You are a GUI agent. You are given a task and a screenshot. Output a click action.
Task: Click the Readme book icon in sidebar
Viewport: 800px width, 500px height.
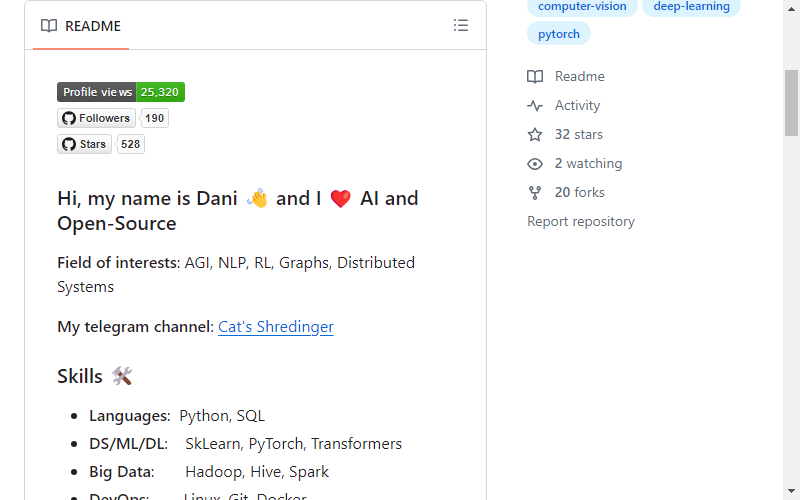(x=535, y=77)
